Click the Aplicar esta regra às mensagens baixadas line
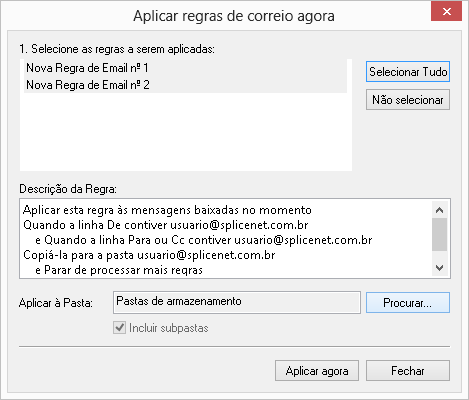Image resolution: width=469 pixels, height=400 pixels. click(167, 210)
